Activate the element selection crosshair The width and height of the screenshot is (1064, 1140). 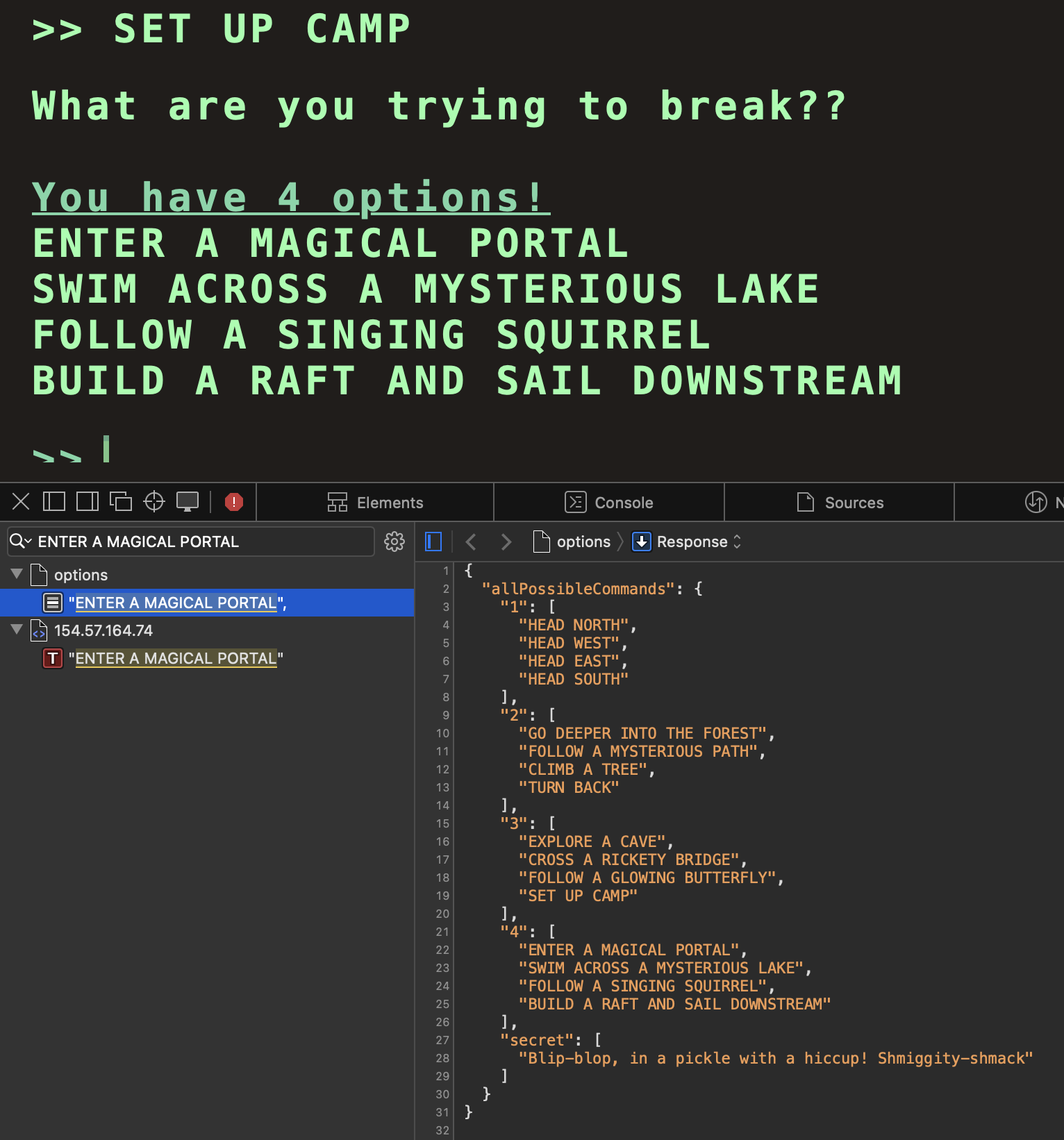[x=154, y=501]
